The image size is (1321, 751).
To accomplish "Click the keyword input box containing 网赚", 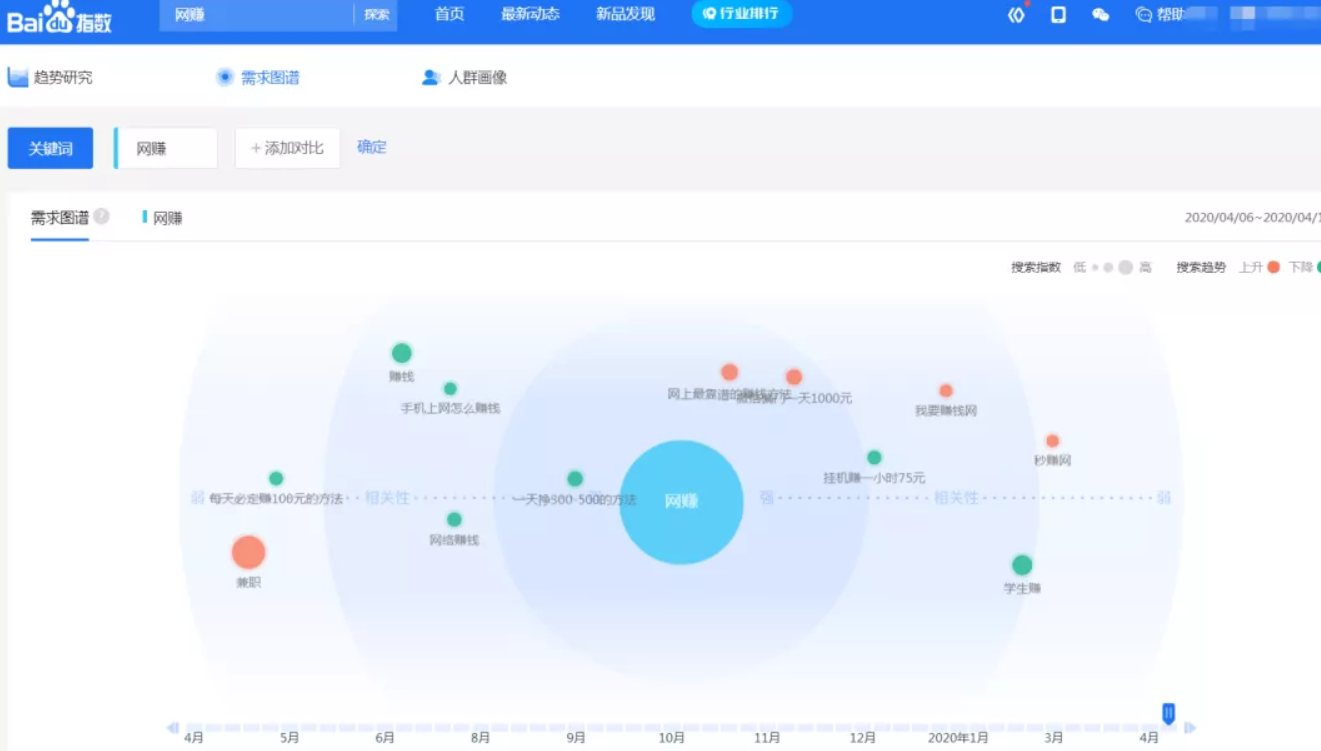I will (166, 148).
